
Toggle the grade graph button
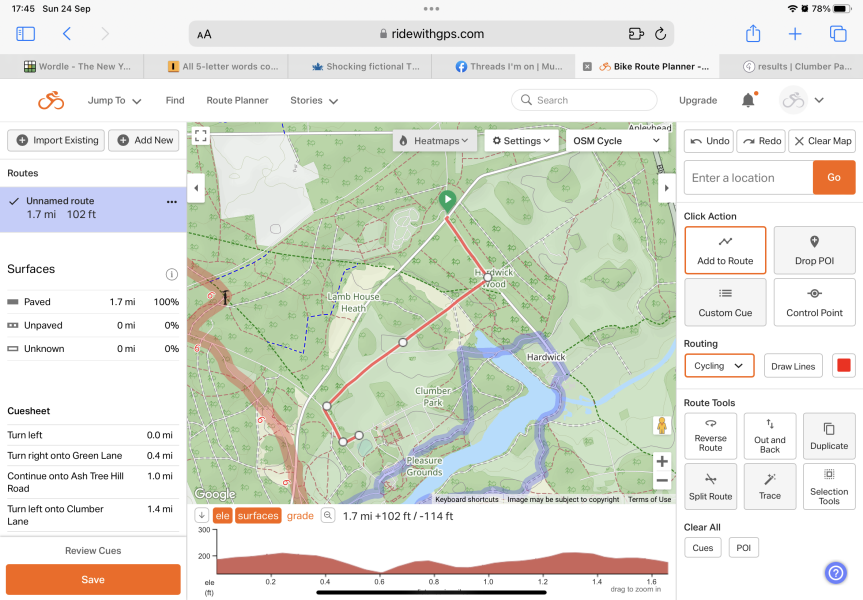[300, 516]
